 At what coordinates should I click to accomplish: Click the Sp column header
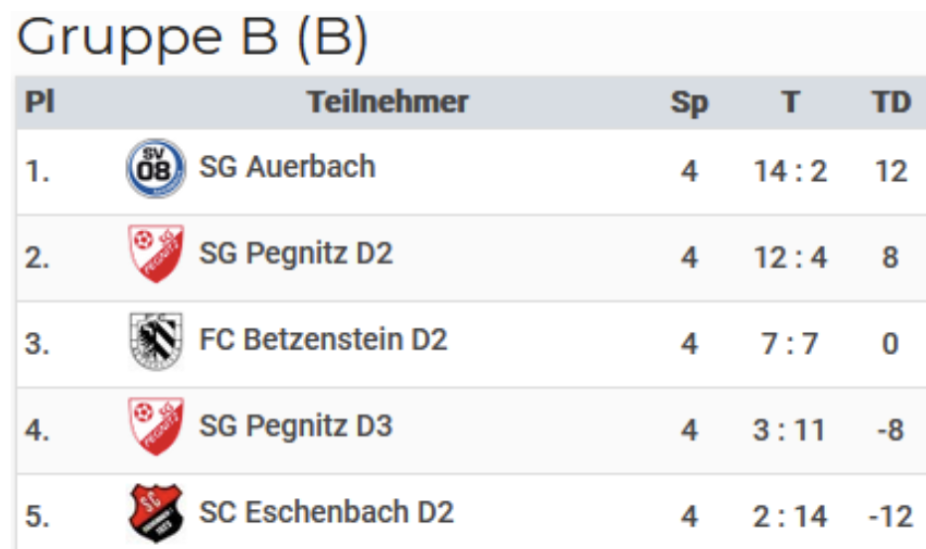pyautogui.click(x=689, y=102)
